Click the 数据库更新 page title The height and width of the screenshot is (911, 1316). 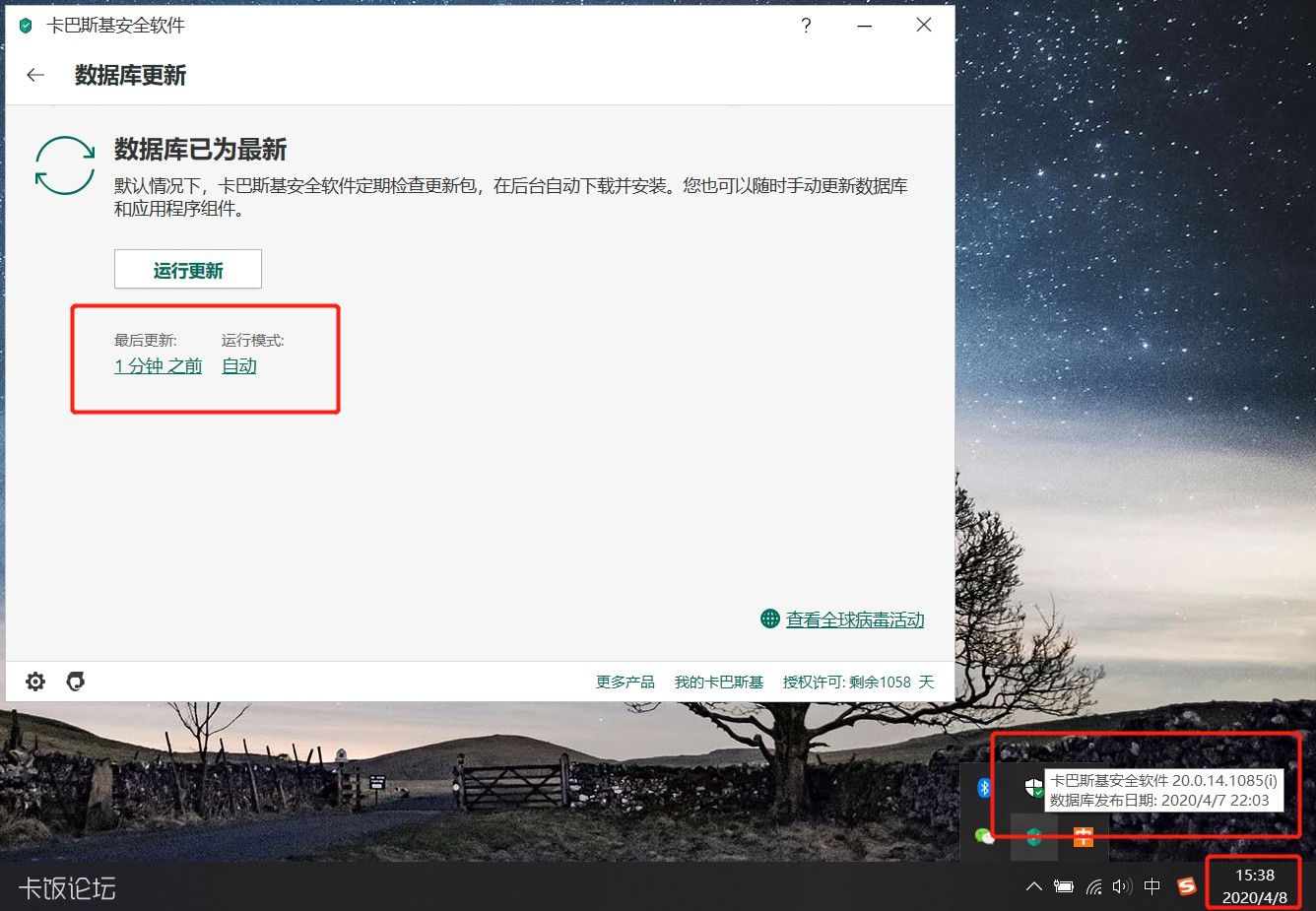coord(130,75)
